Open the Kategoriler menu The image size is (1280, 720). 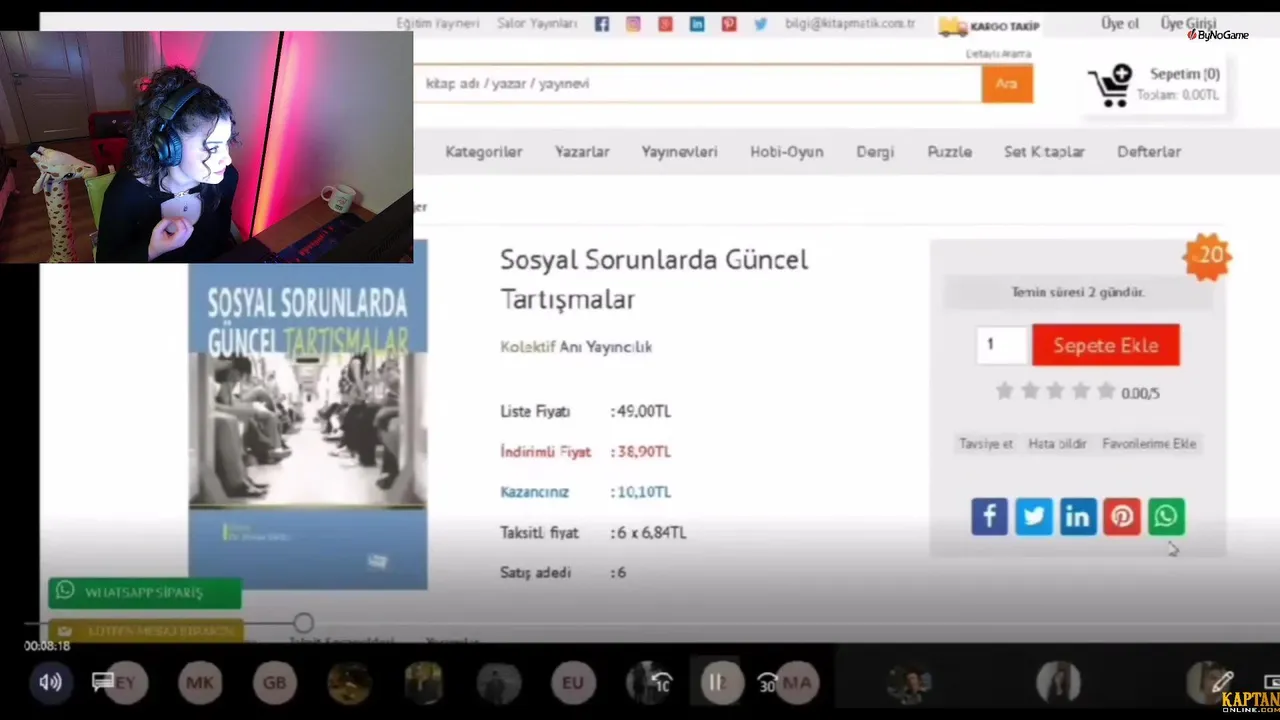point(484,152)
